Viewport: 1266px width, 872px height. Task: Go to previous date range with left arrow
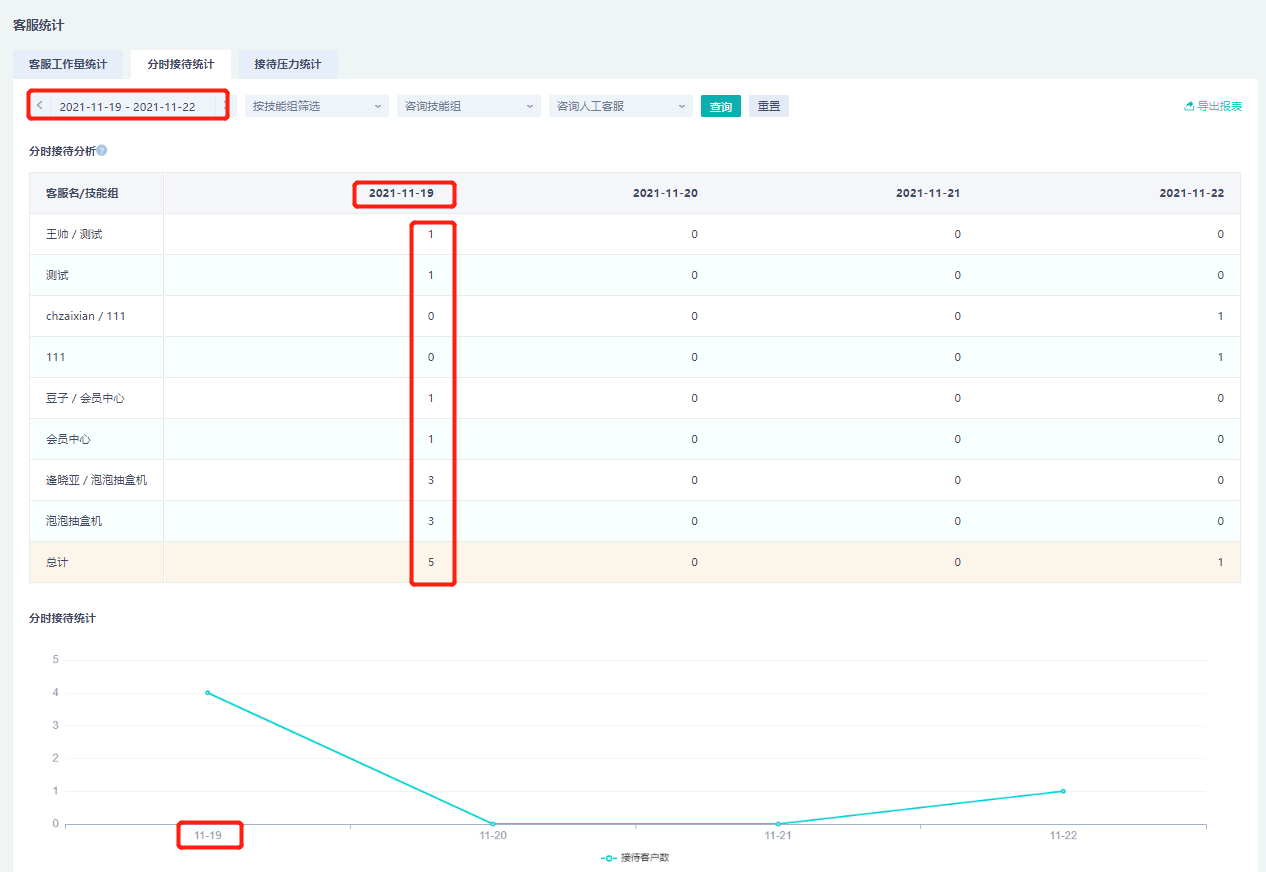[x=39, y=106]
